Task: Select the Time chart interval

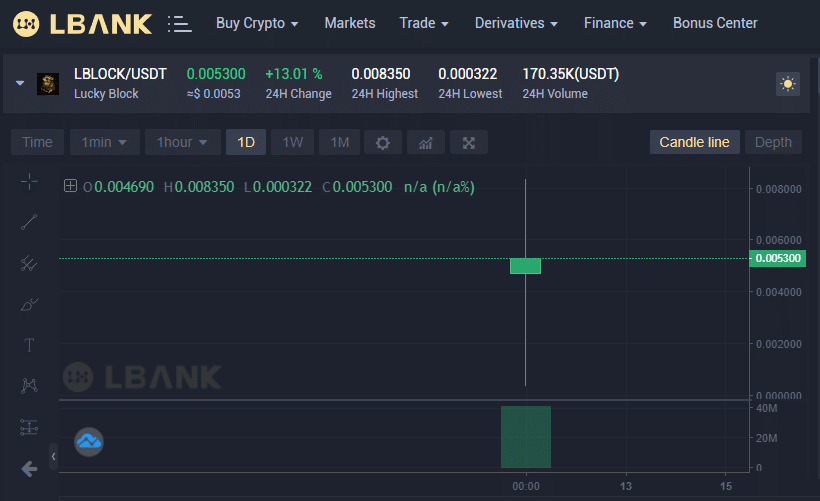Action: coord(37,142)
